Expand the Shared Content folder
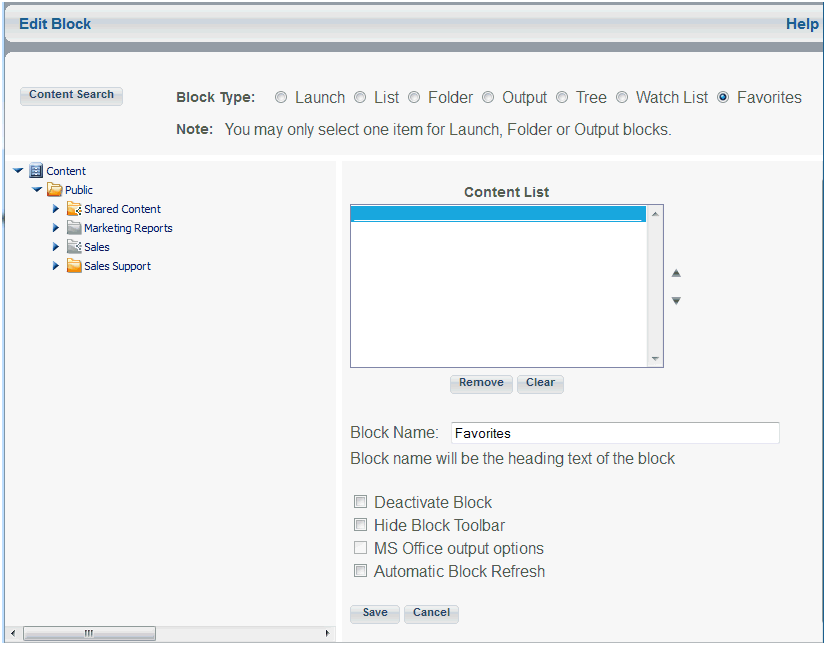 (x=56, y=209)
